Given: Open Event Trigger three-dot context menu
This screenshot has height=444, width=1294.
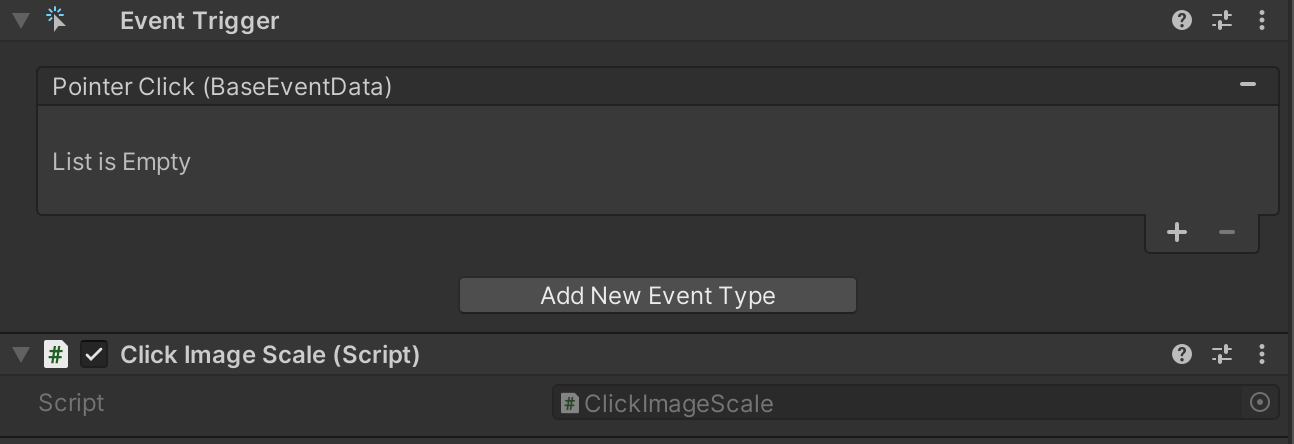Looking at the screenshot, I should (x=1262, y=21).
